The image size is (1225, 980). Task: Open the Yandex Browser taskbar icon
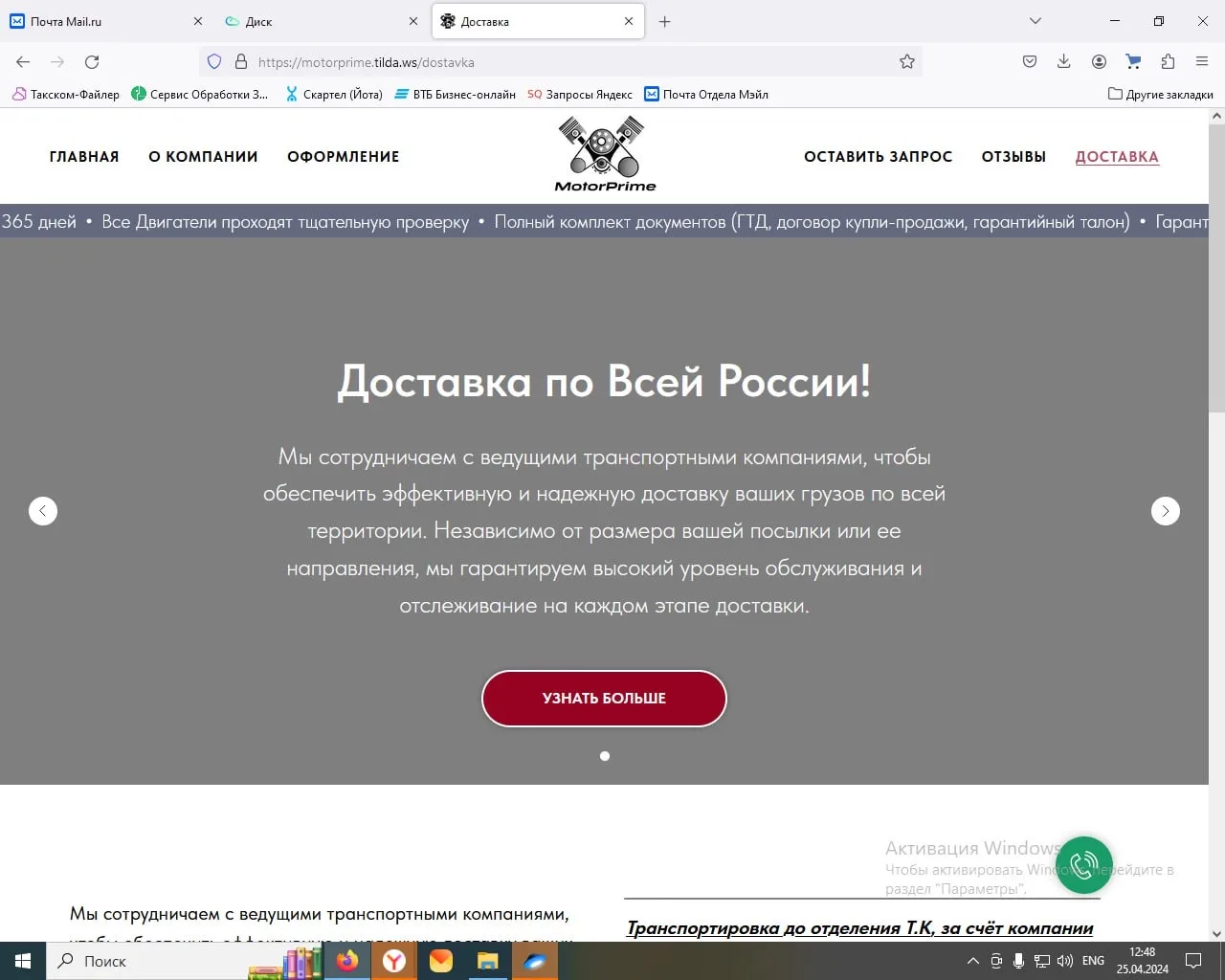point(393,961)
